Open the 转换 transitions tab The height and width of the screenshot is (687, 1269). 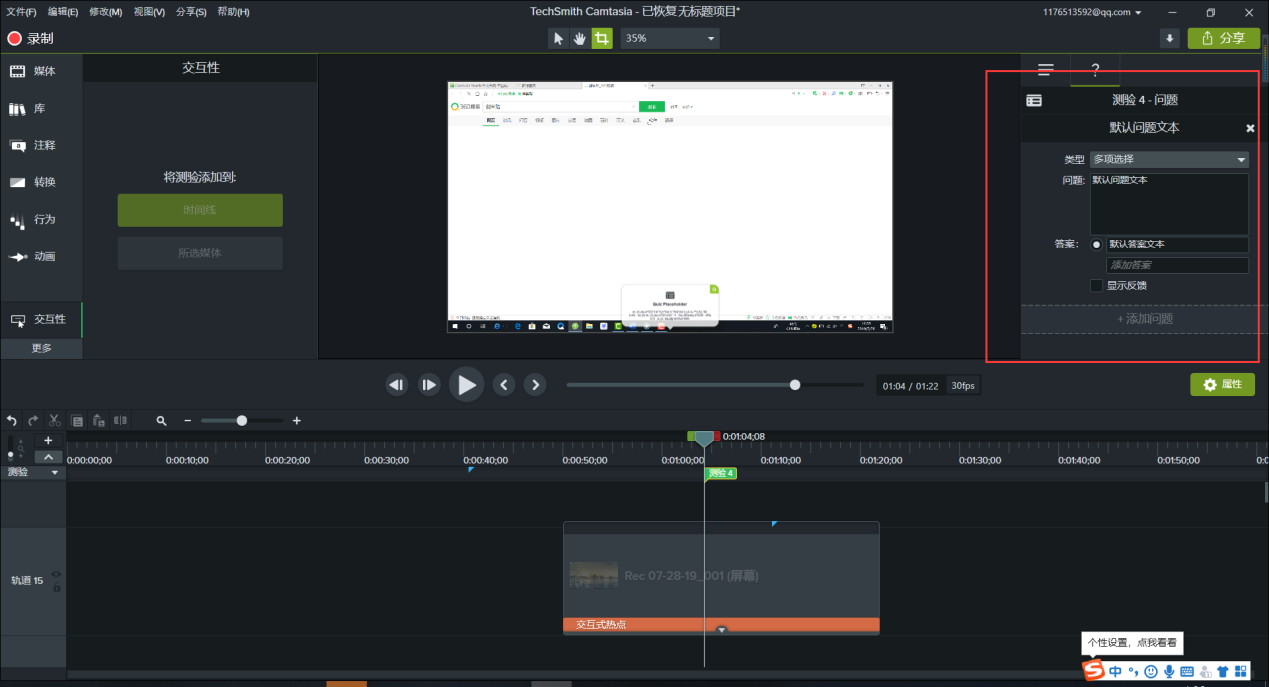[x=41, y=182]
